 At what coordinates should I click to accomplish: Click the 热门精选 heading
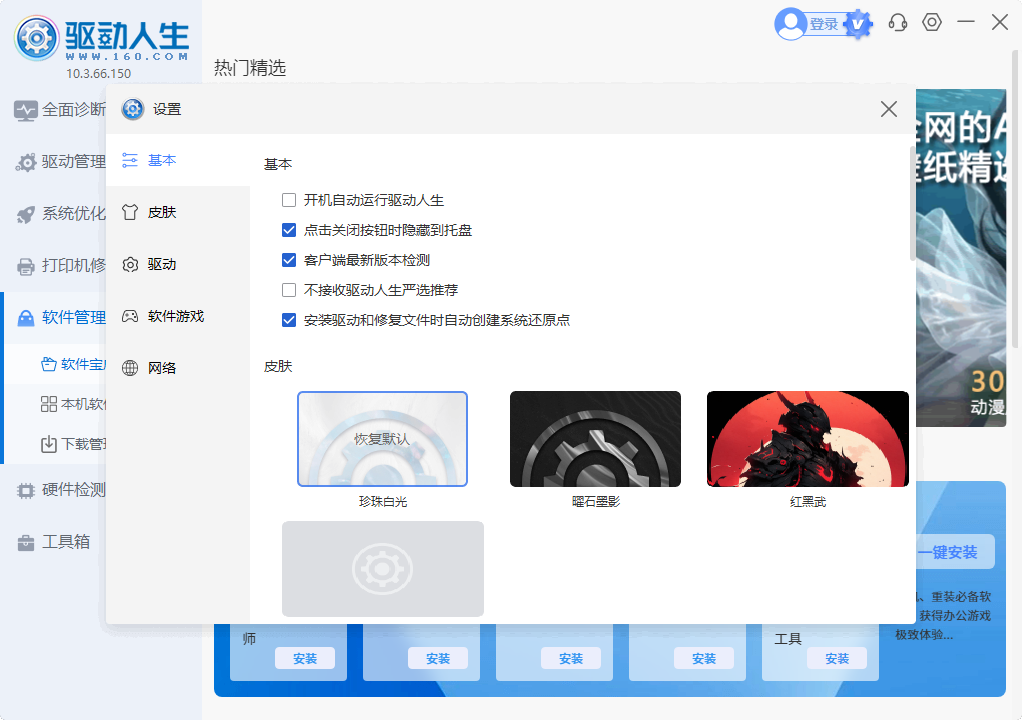tap(250, 68)
